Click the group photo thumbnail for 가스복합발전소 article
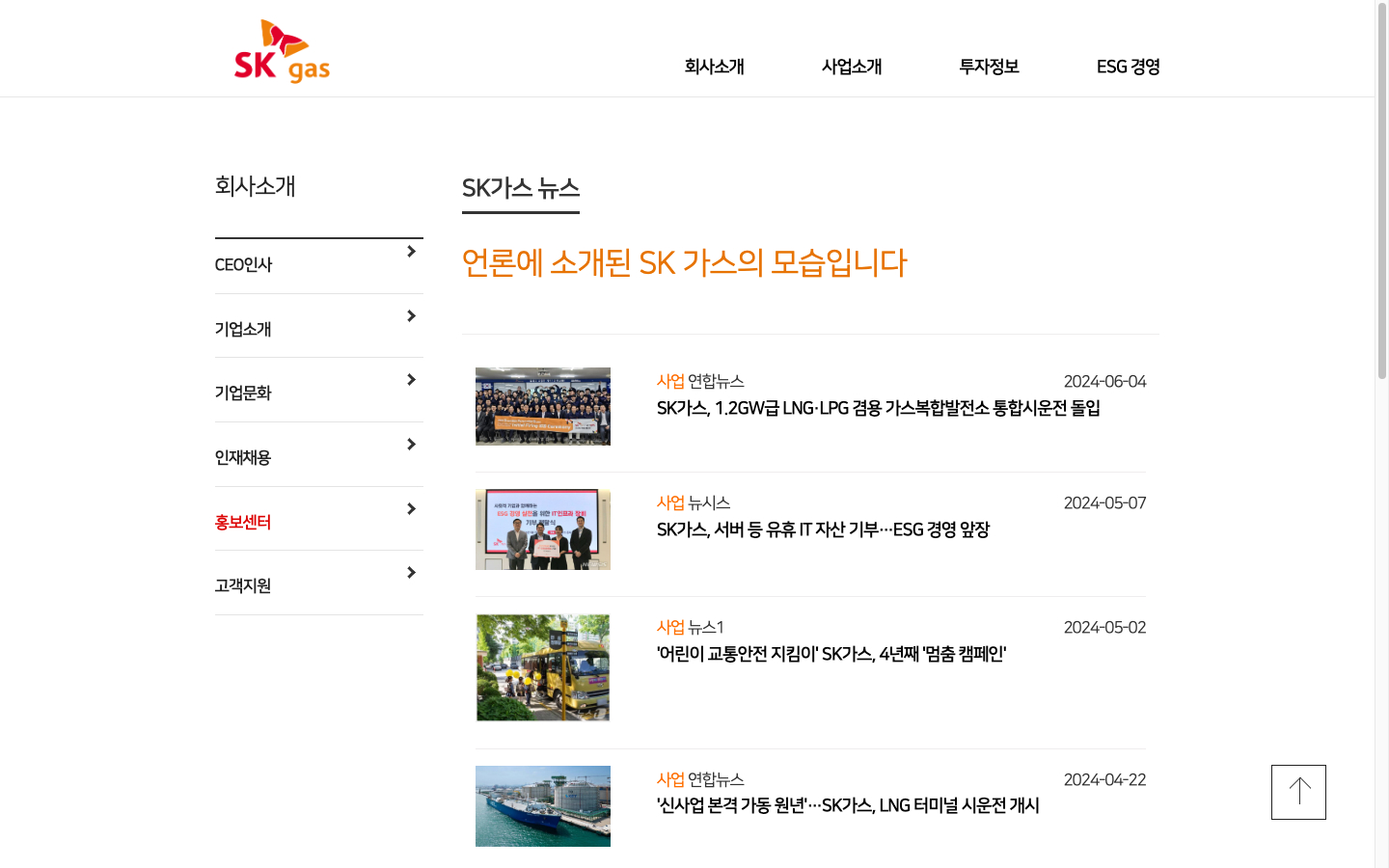This screenshot has width=1389, height=868. [543, 406]
